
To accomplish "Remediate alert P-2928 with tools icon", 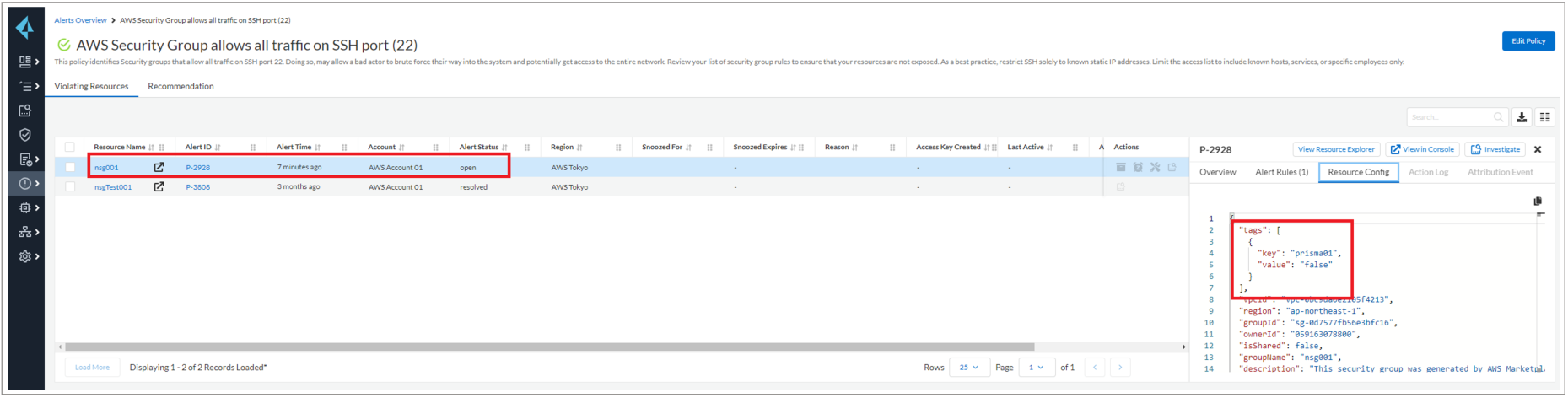I will point(1155,167).
